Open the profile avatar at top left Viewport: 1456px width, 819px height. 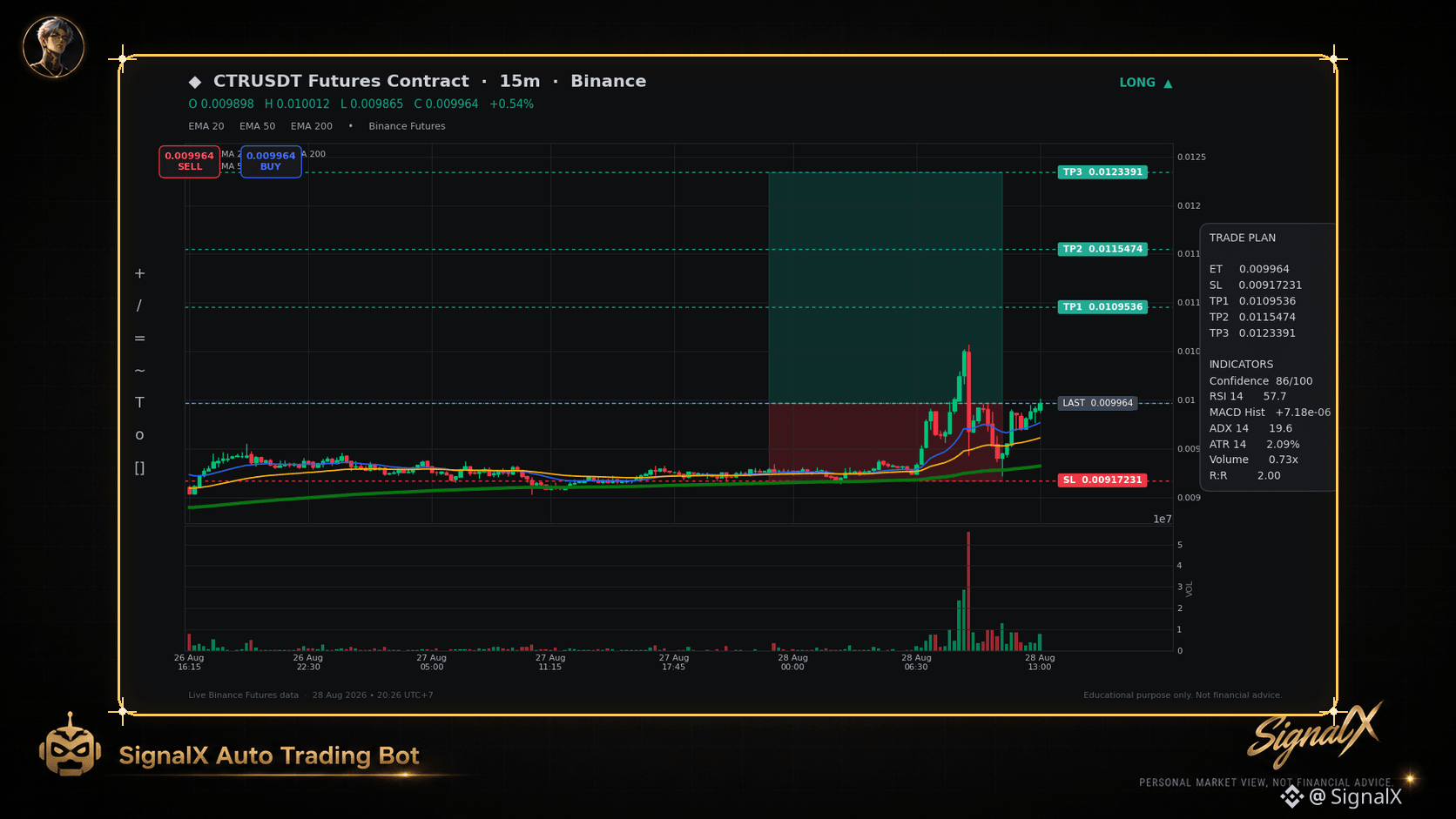point(53,46)
